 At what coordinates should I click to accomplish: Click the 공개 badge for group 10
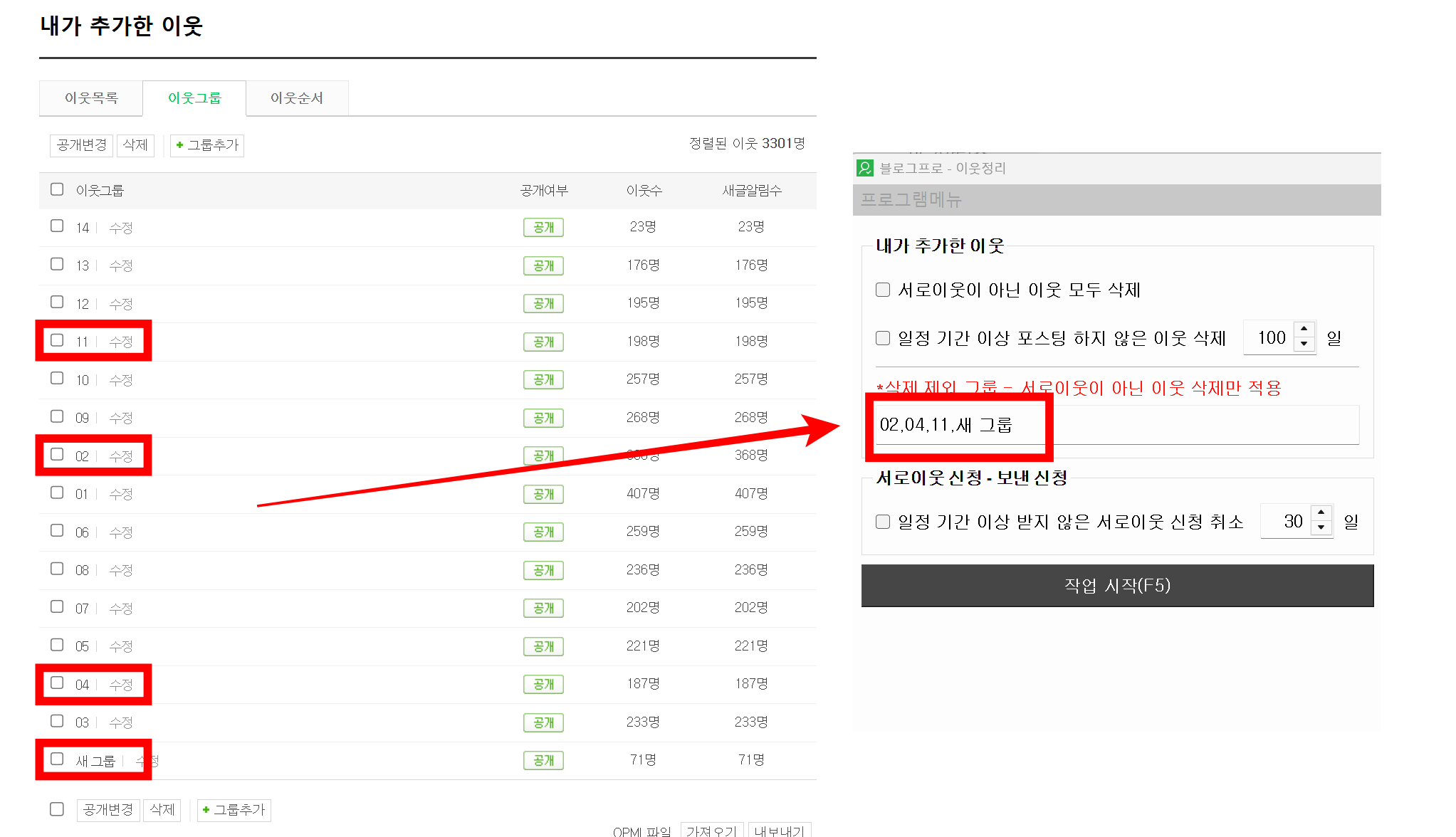click(x=543, y=379)
